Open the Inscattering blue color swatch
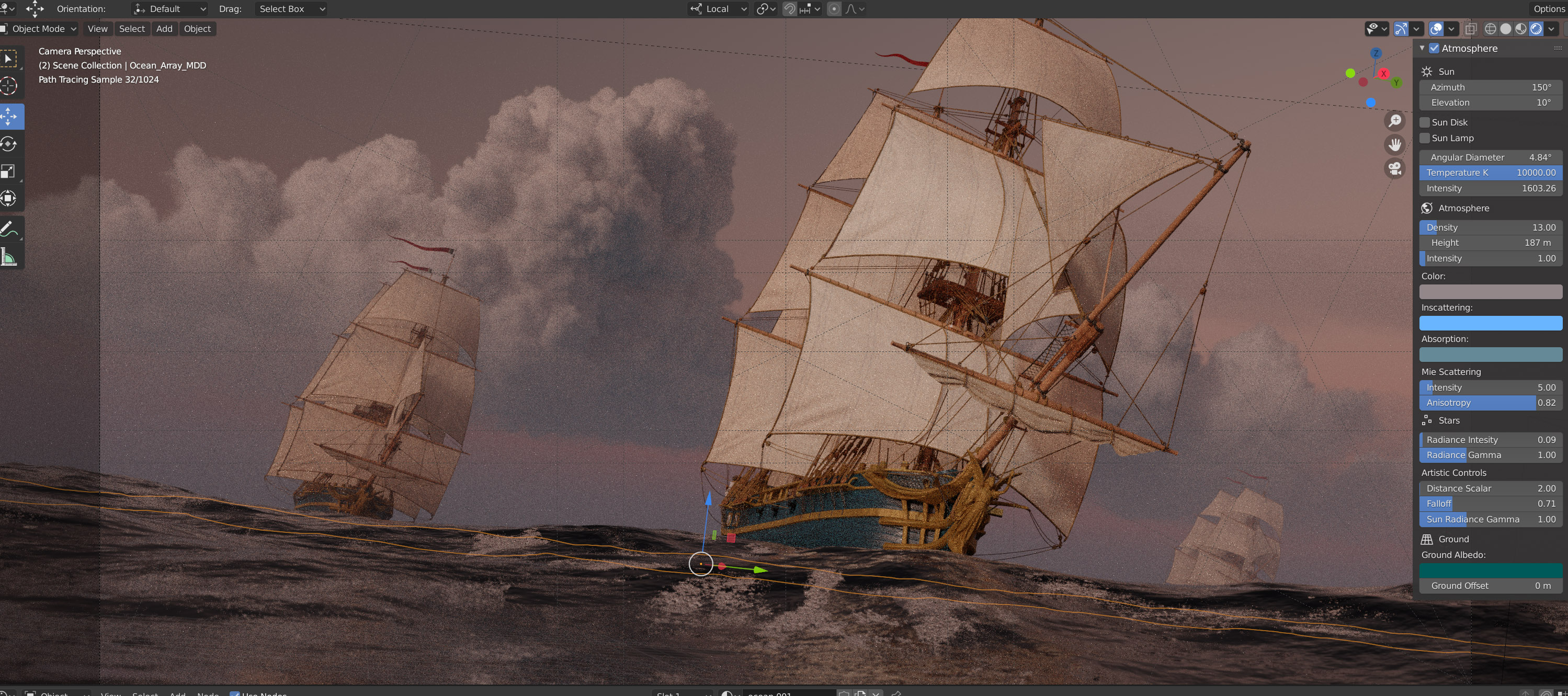Screen dimensions: 1568x696 point(1490,323)
